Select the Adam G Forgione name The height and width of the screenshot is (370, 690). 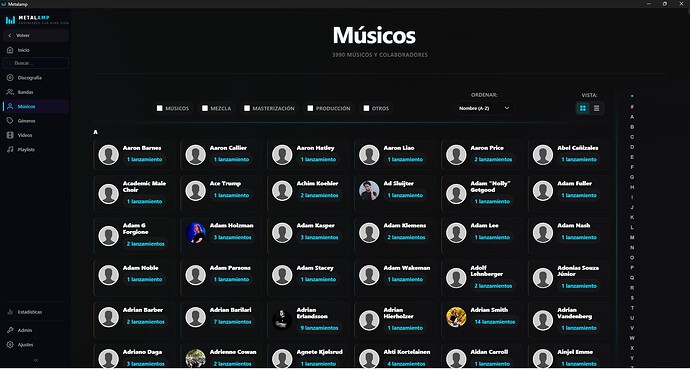pyautogui.click(x=136, y=229)
